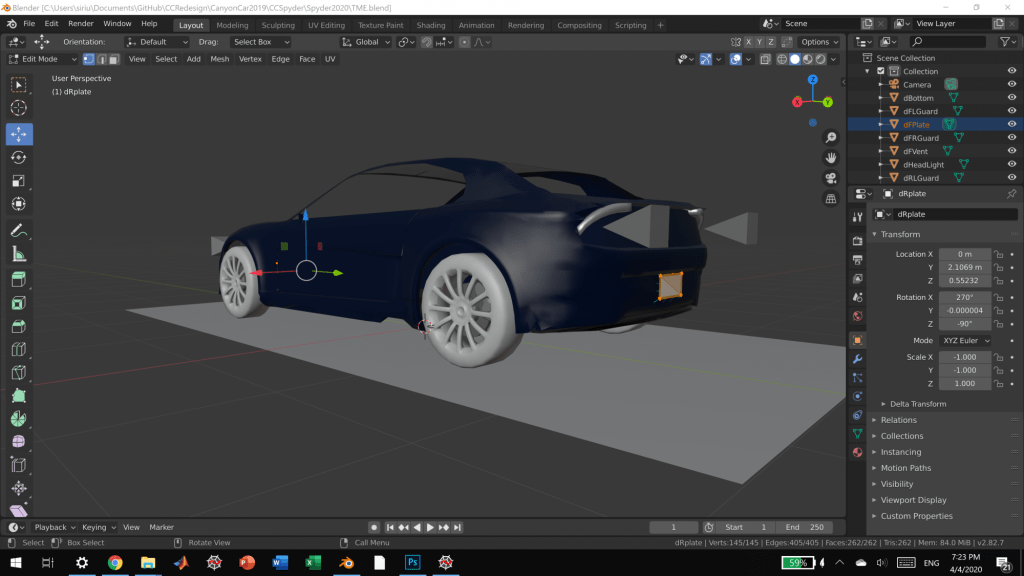Select the Annotate pencil tool
This screenshot has height=576, width=1024.
coord(18,231)
